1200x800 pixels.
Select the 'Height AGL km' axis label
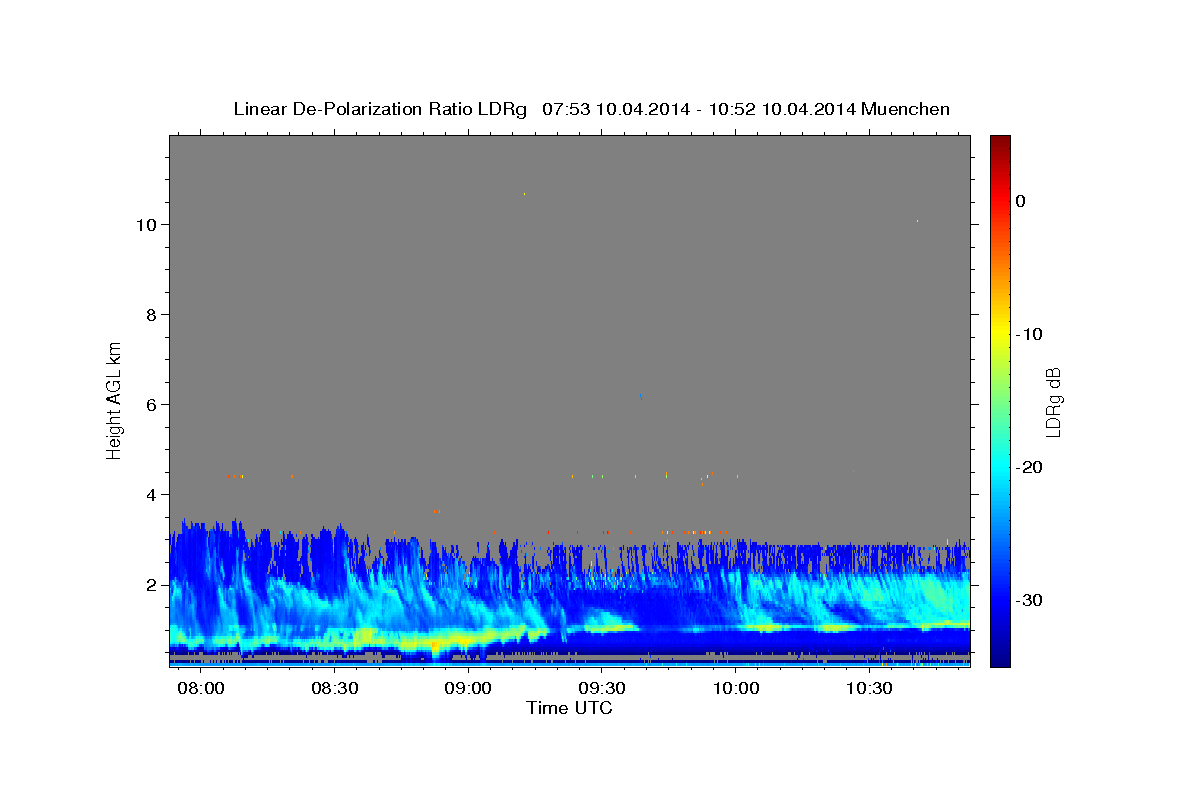[115, 399]
